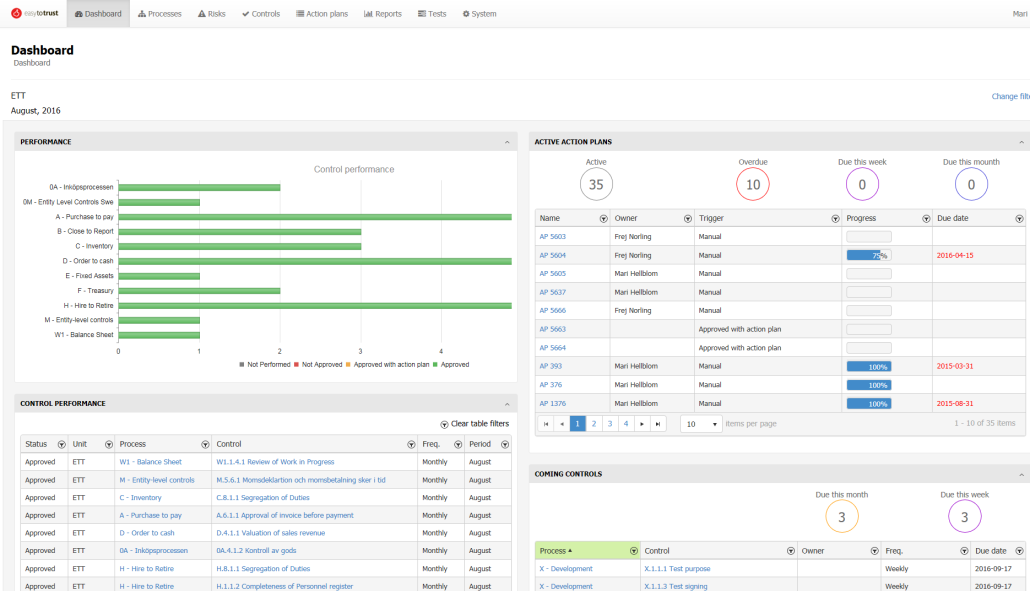Filter the Due date column in Active Action Plans
1030x591 pixels.
coord(1018,218)
